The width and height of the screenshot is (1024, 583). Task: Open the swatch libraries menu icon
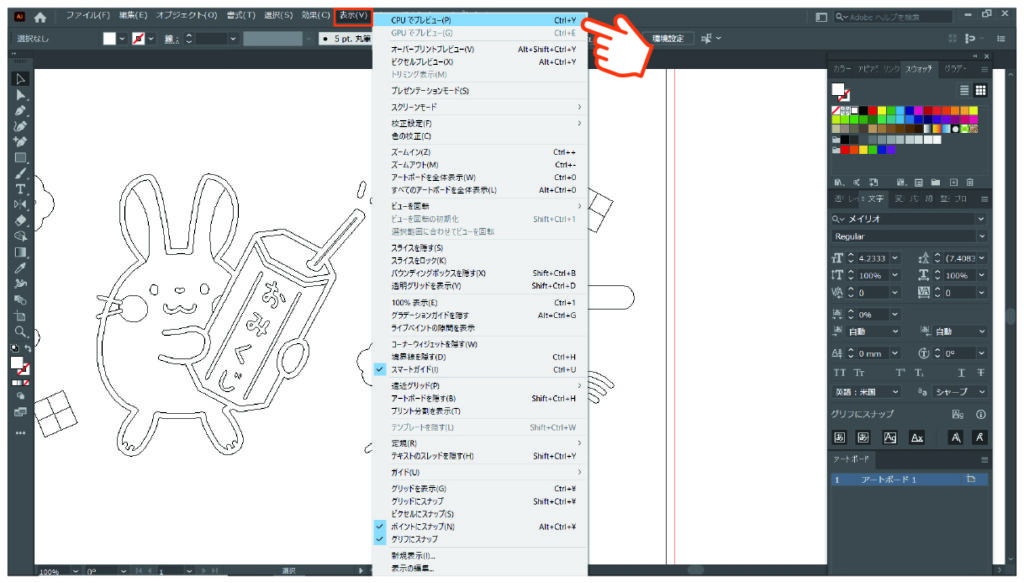pos(839,182)
